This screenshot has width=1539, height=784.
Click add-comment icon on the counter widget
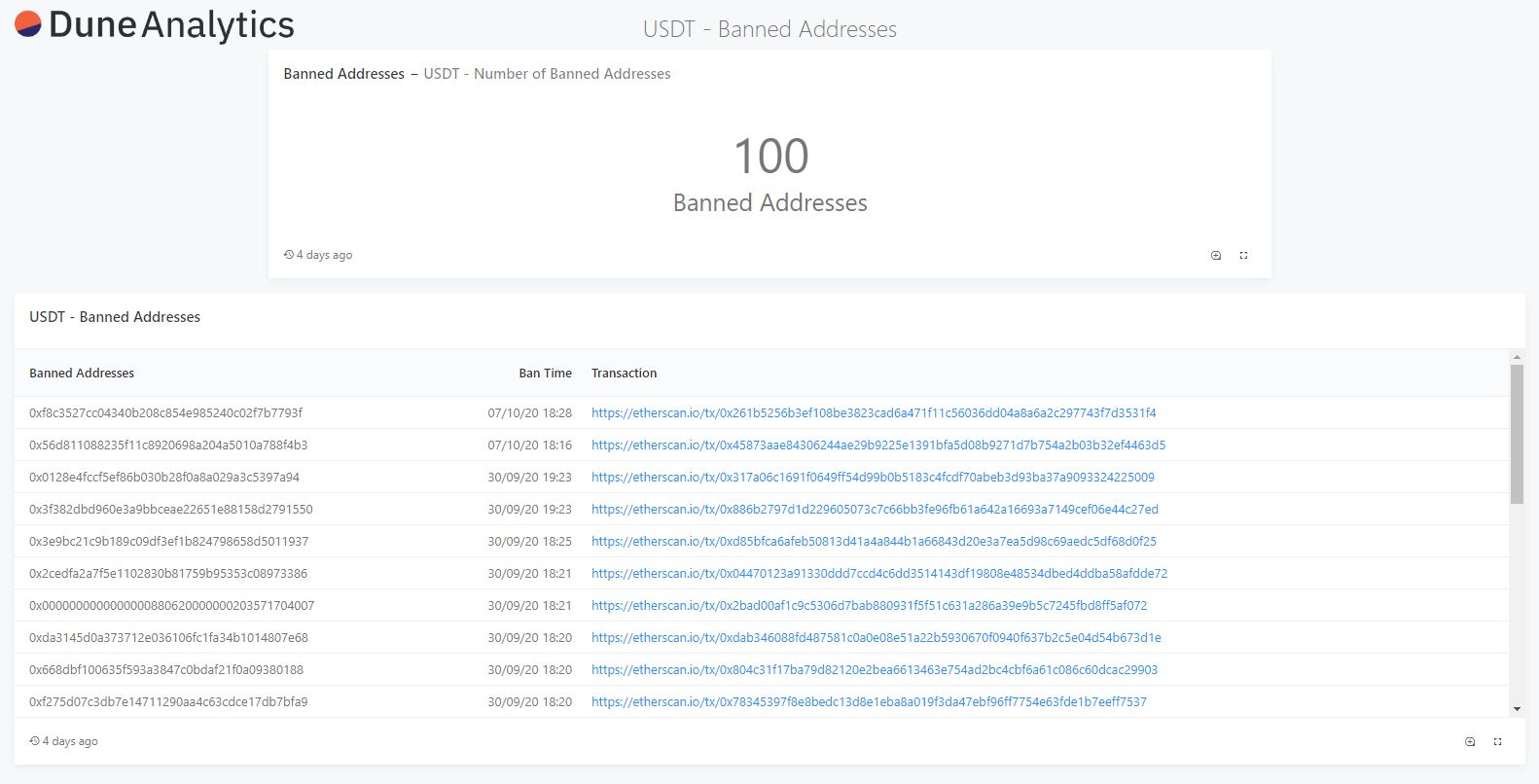pos(1216,255)
